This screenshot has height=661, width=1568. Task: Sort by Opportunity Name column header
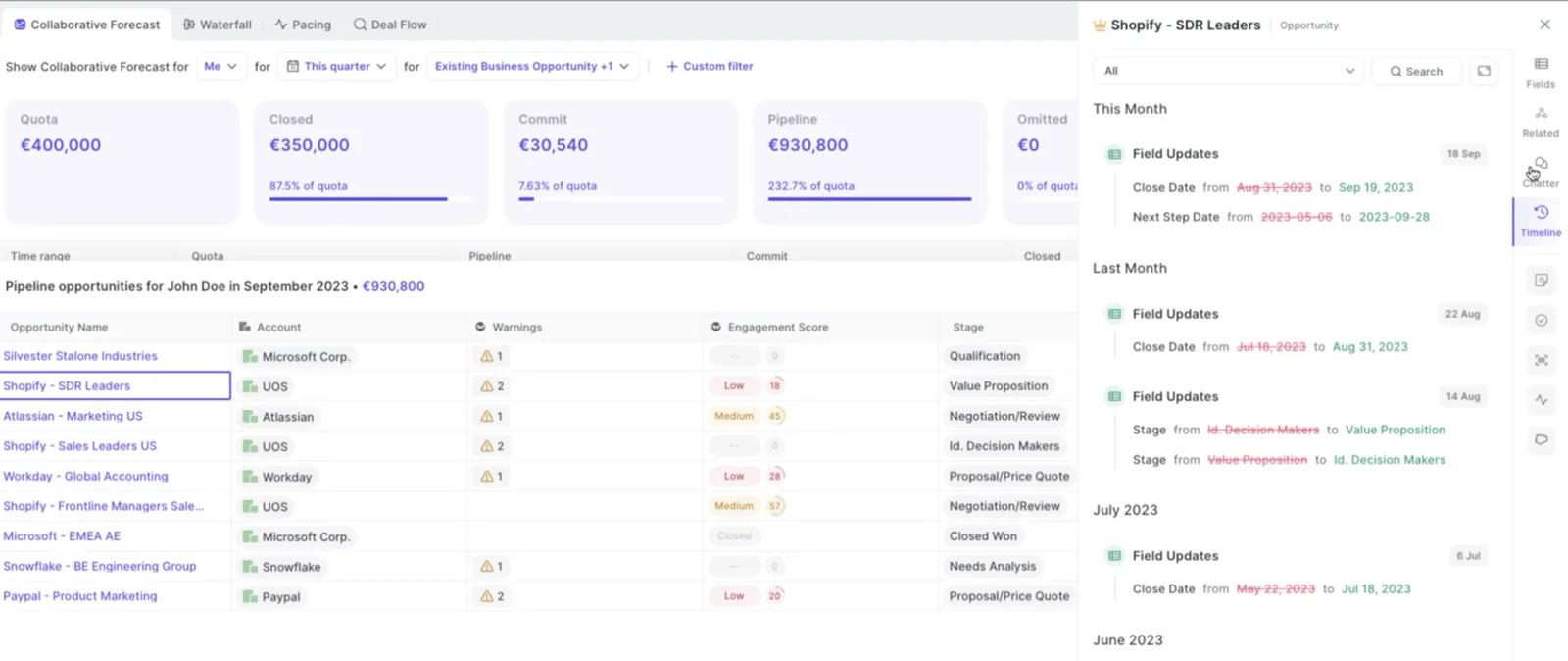click(59, 328)
